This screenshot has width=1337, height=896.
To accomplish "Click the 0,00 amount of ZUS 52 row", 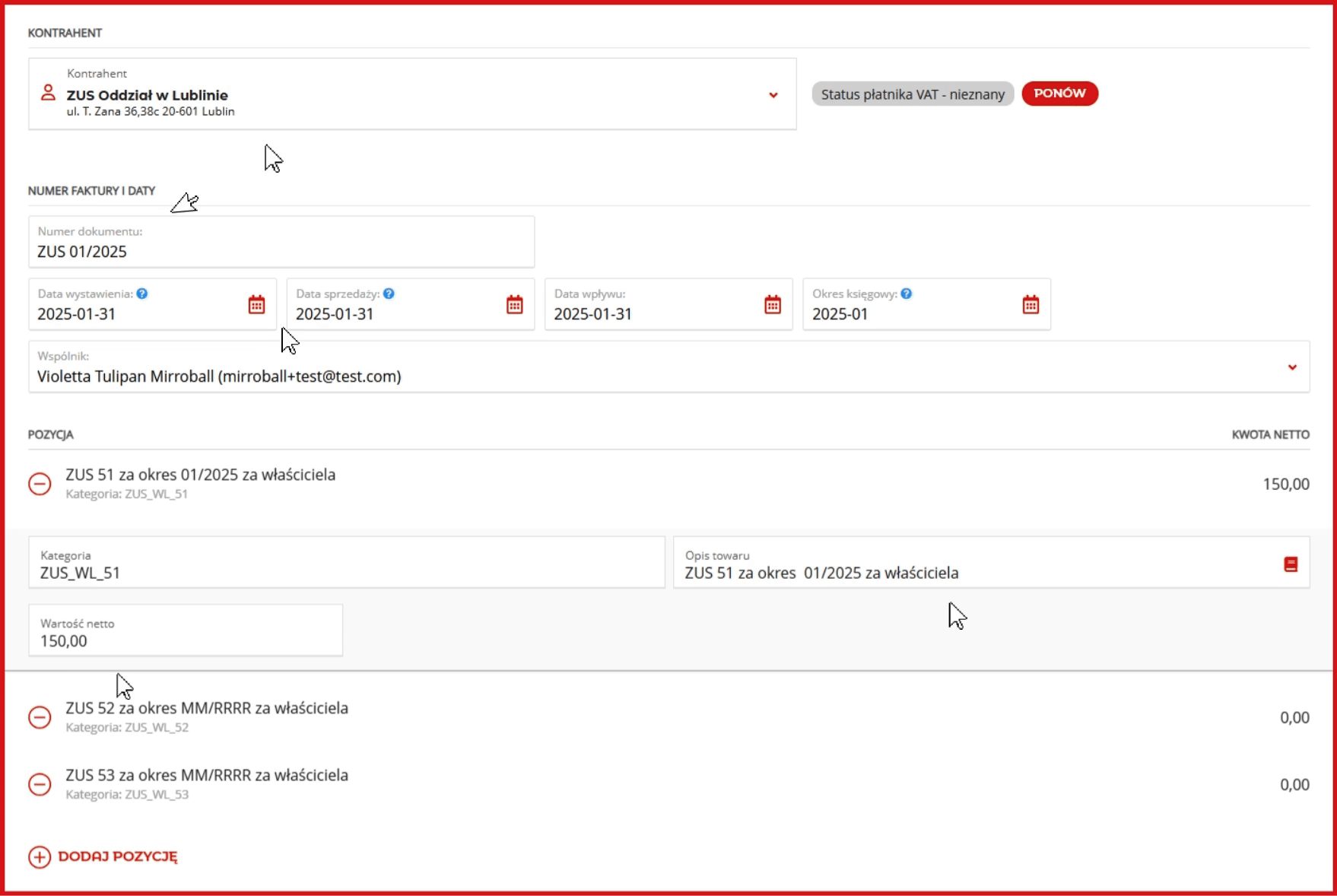I will pos(1294,718).
